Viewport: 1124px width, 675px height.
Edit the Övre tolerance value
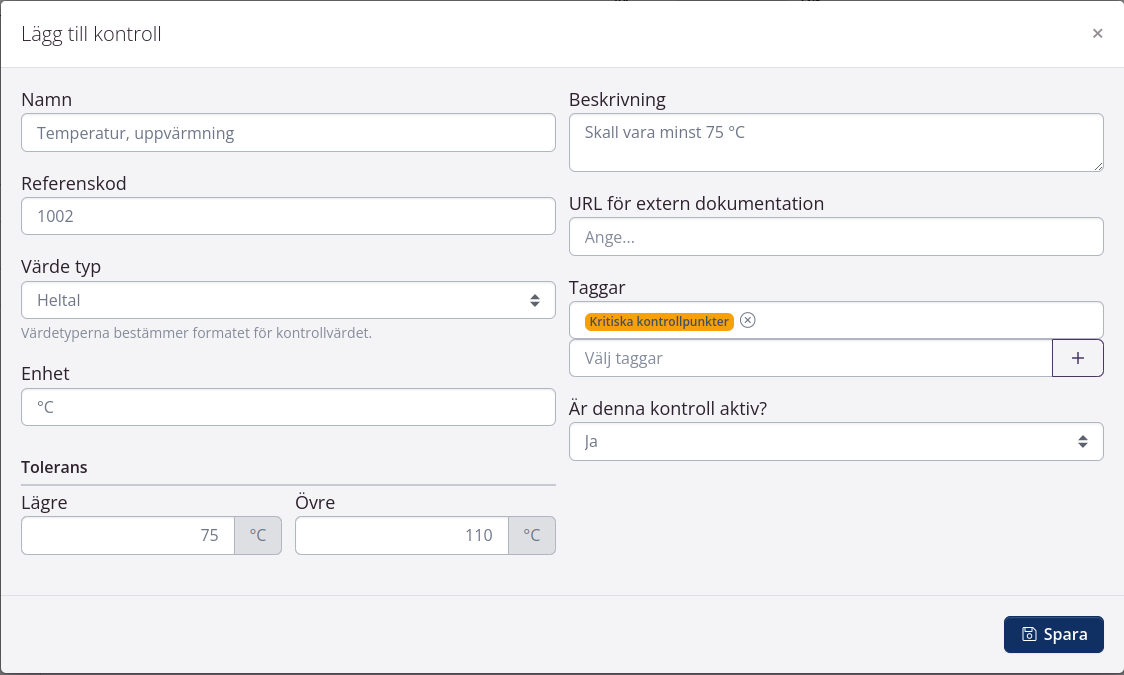pos(402,535)
